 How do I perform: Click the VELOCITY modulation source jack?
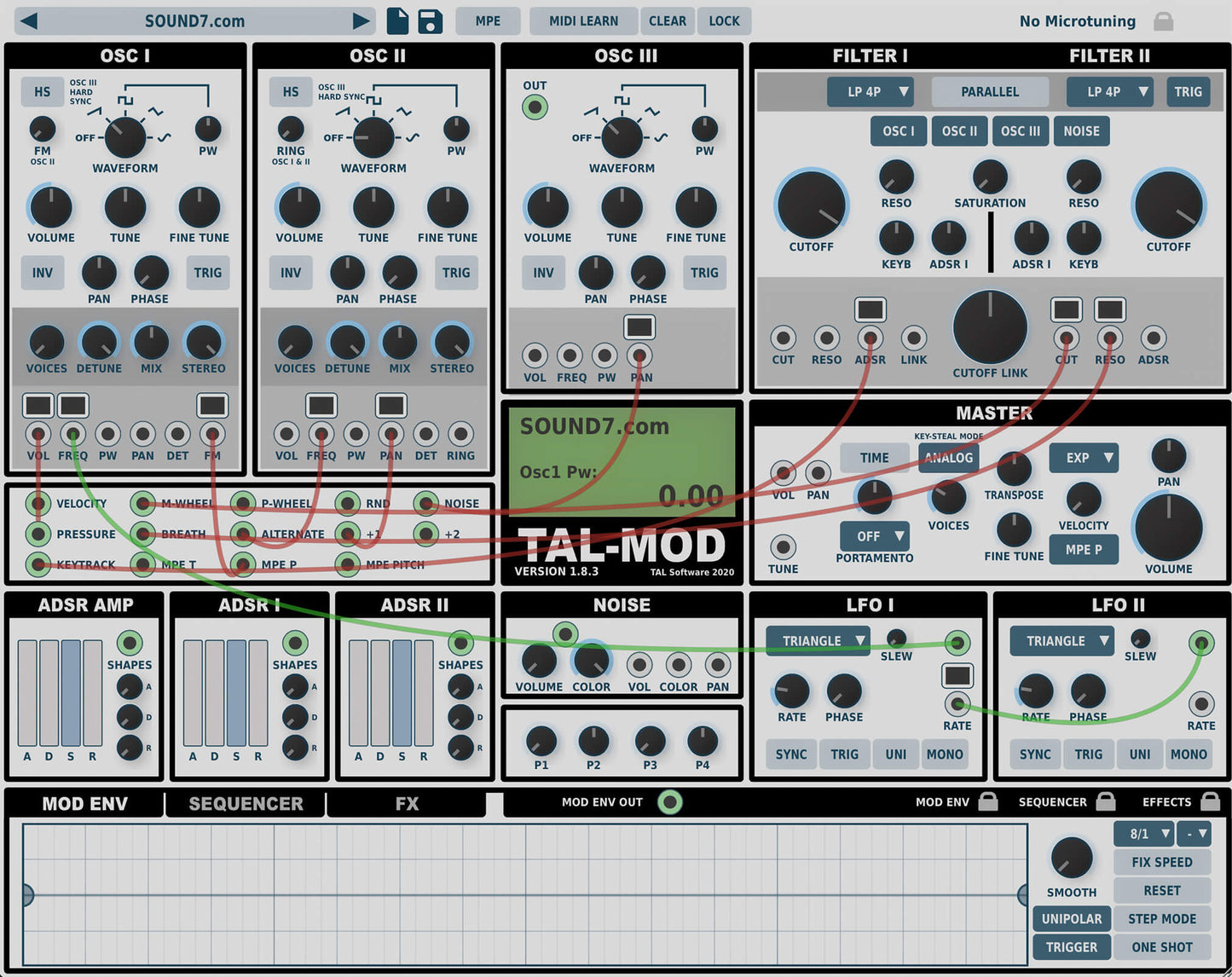click(38, 503)
